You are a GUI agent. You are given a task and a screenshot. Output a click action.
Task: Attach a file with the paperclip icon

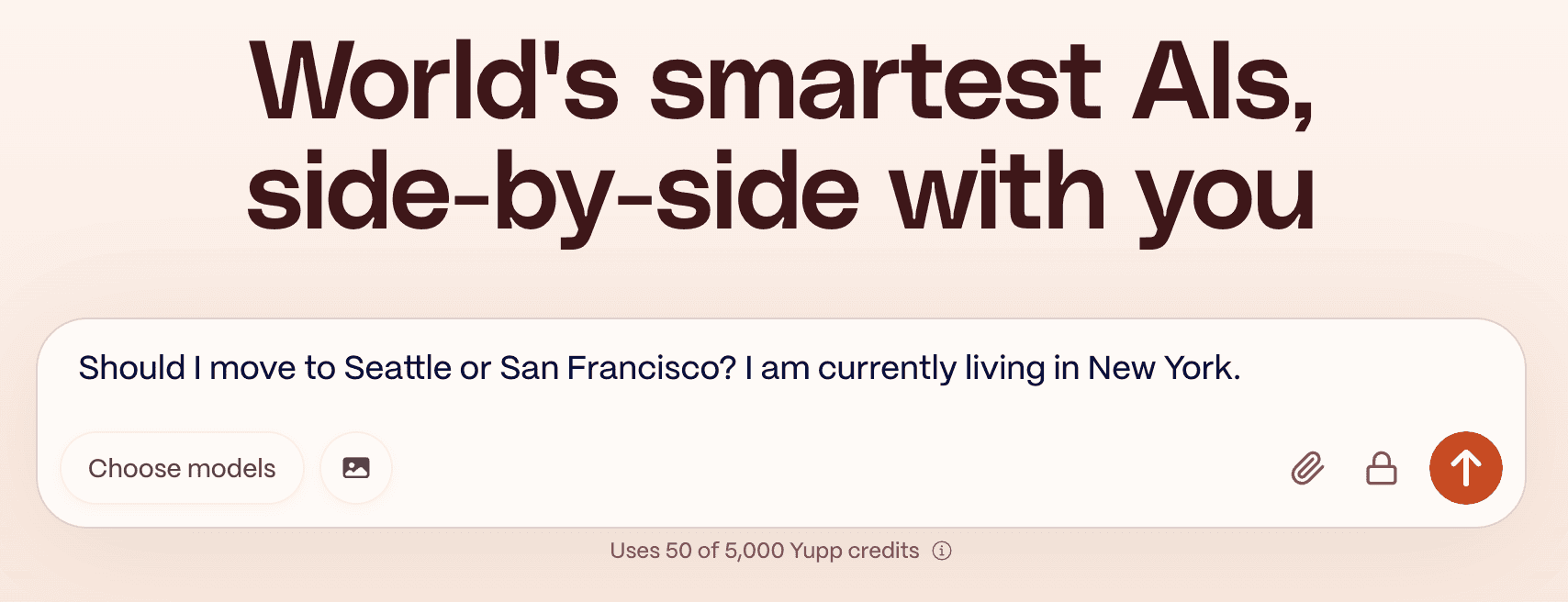click(1307, 468)
